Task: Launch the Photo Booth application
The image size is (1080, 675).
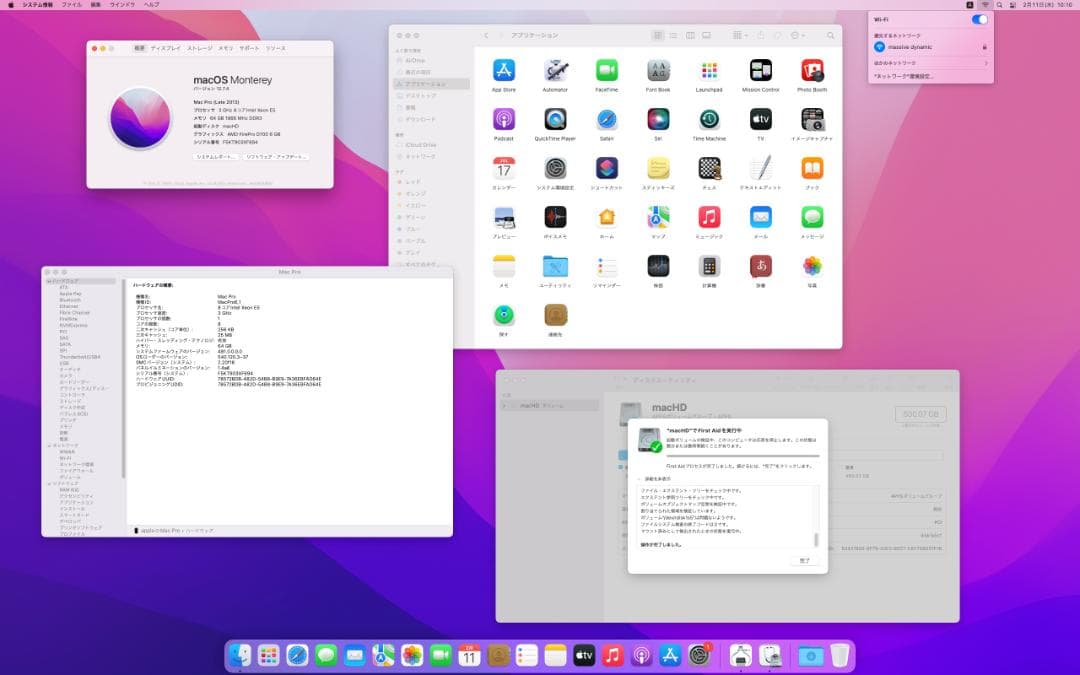Action: [812, 71]
